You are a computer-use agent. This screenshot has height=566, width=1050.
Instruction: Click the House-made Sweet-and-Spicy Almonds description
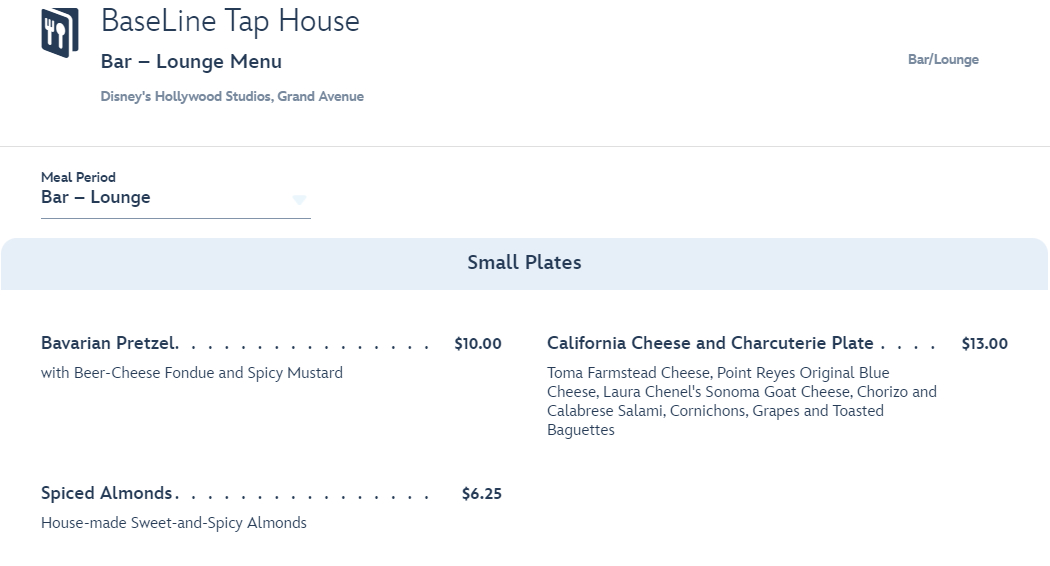(174, 523)
